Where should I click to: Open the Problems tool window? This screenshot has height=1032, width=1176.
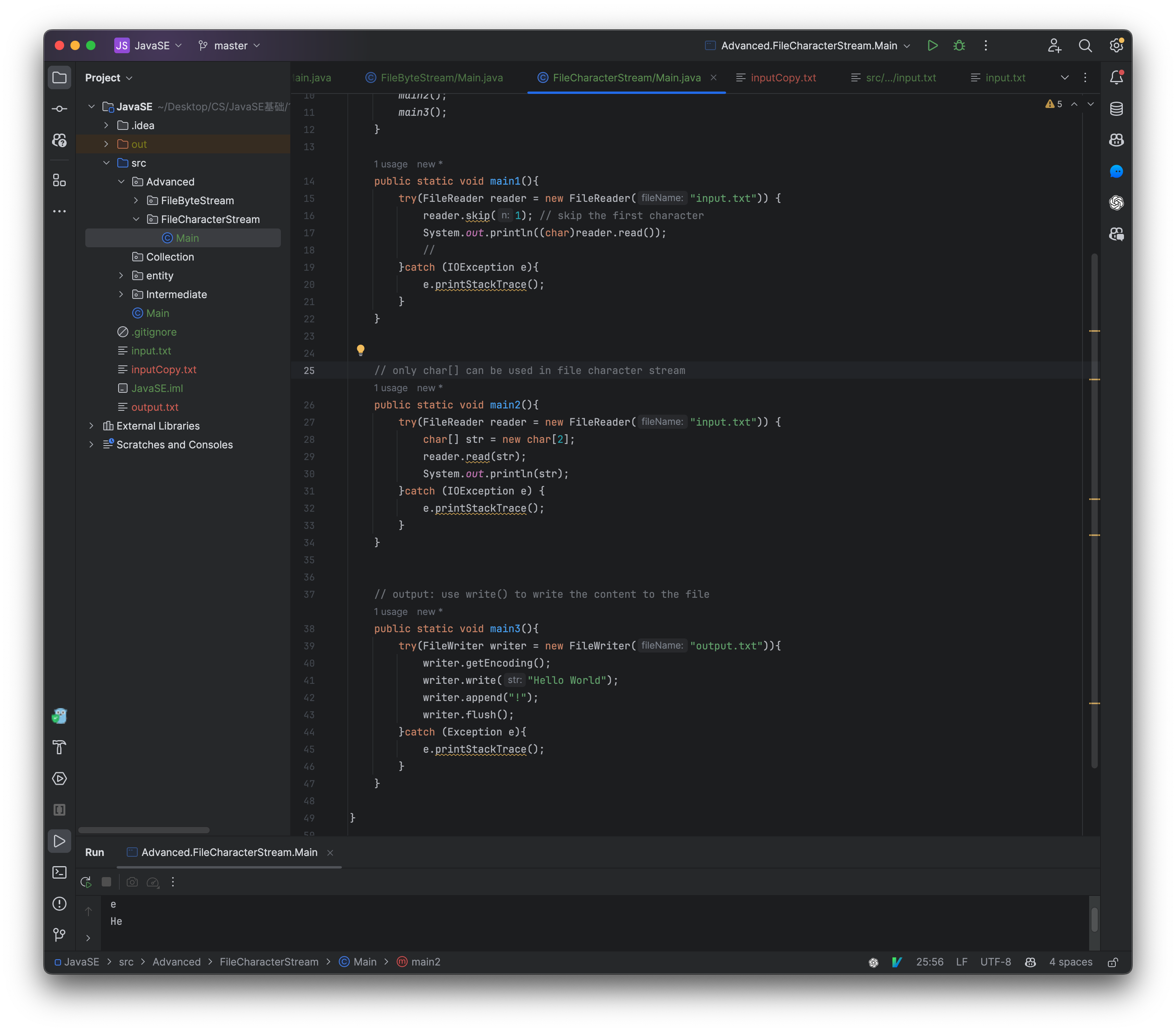click(x=59, y=904)
